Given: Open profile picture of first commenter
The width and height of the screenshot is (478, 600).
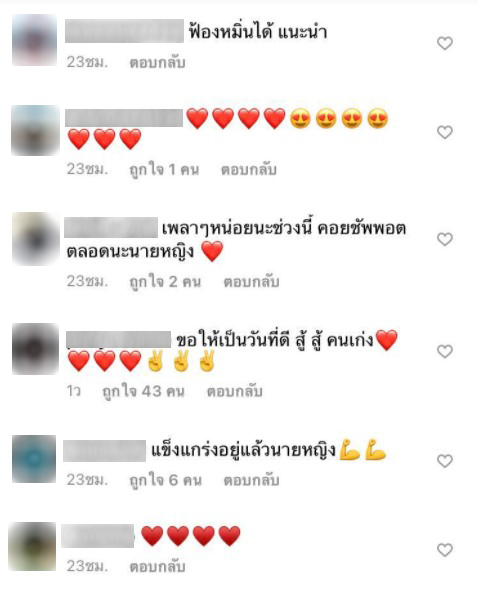Looking at the screenshot, I should 34,40.
